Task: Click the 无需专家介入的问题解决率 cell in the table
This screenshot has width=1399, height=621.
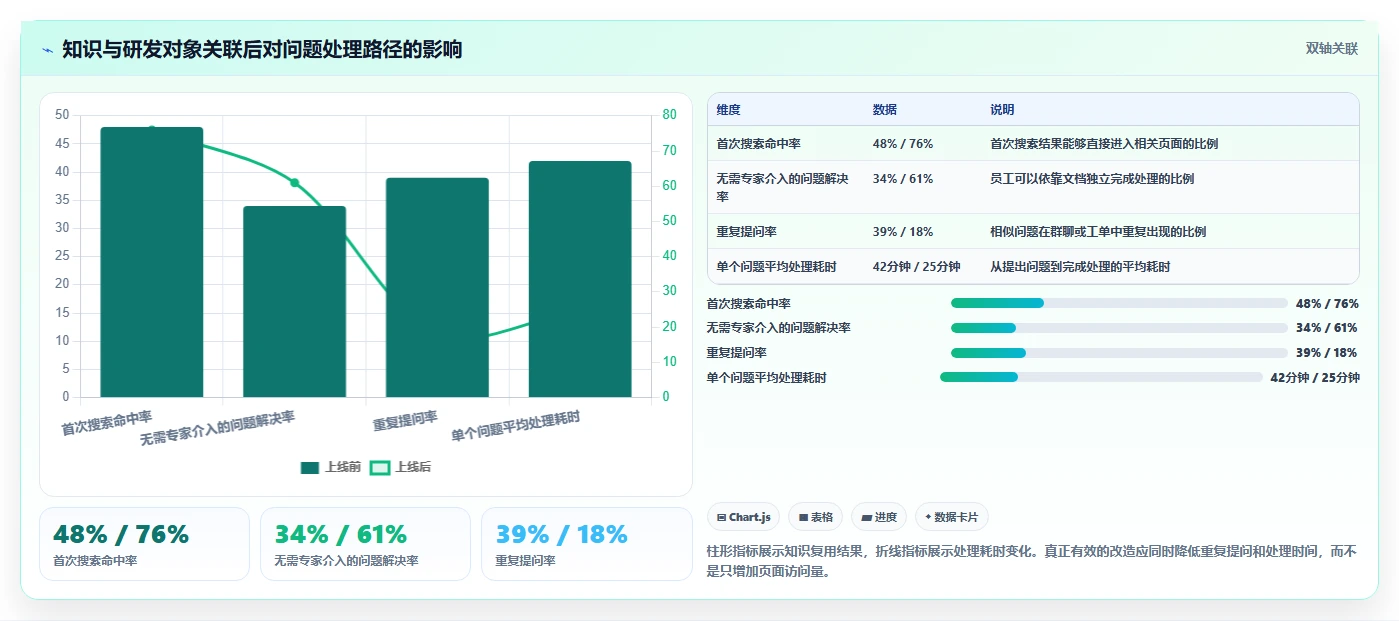Action: 784,188
